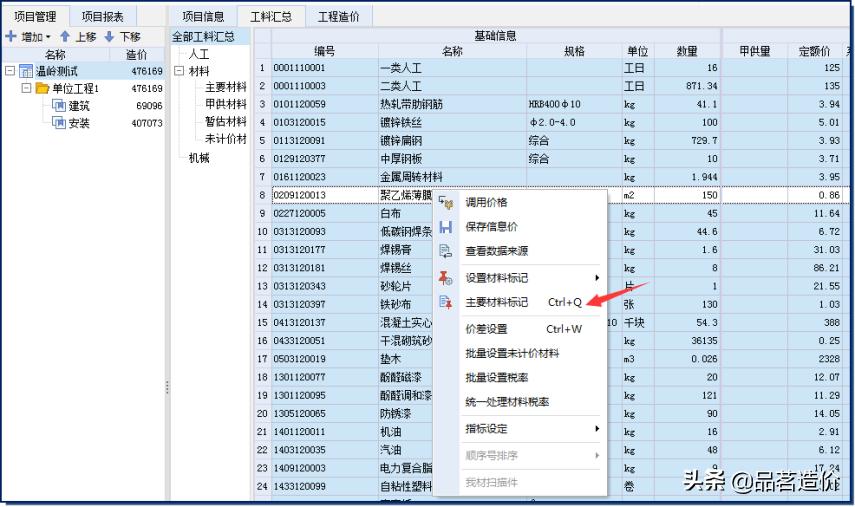Click the 安装 node icon
855x507 pixels.
click(59, 123)
